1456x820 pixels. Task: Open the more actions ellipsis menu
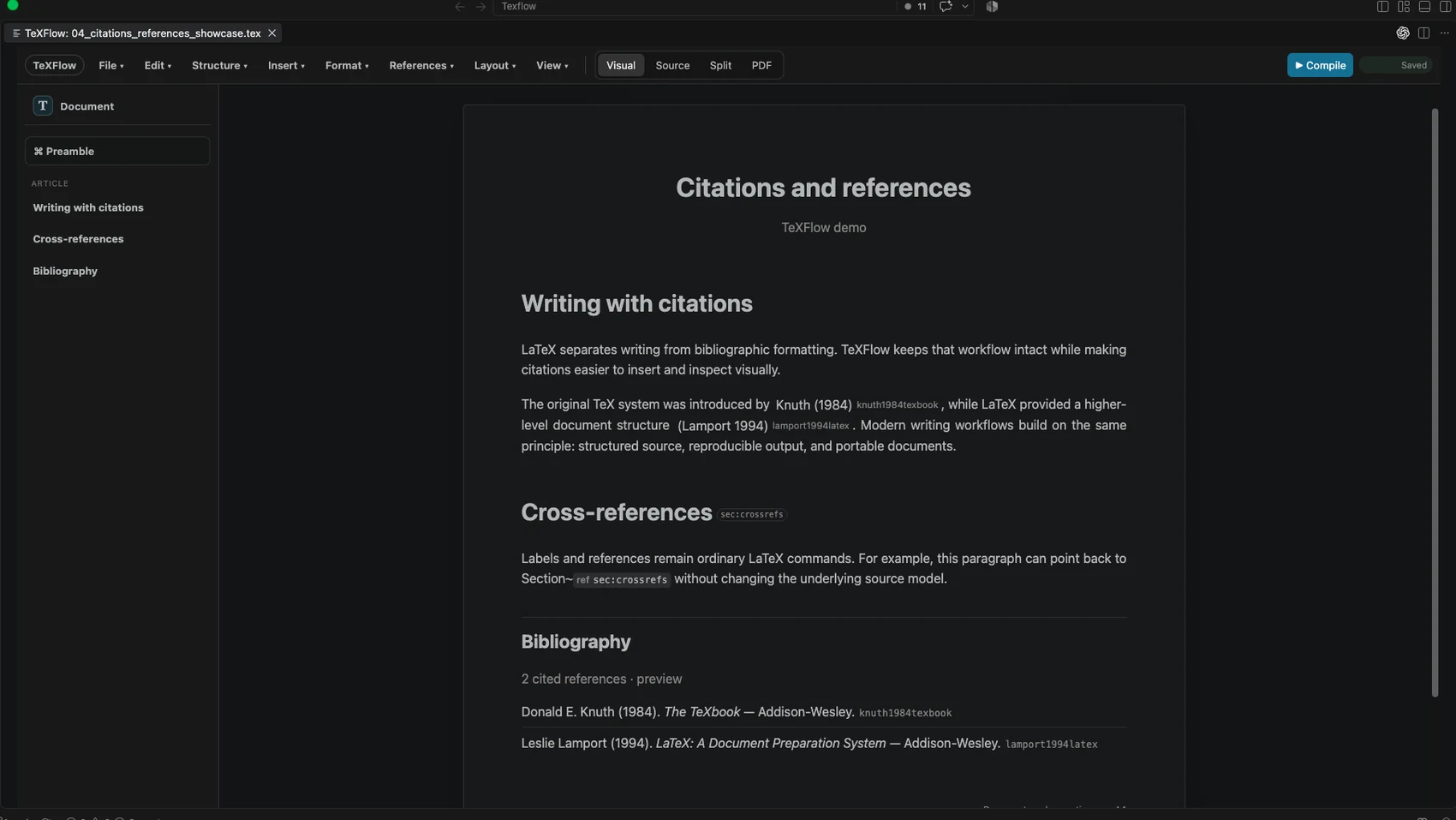[1445, 33]
